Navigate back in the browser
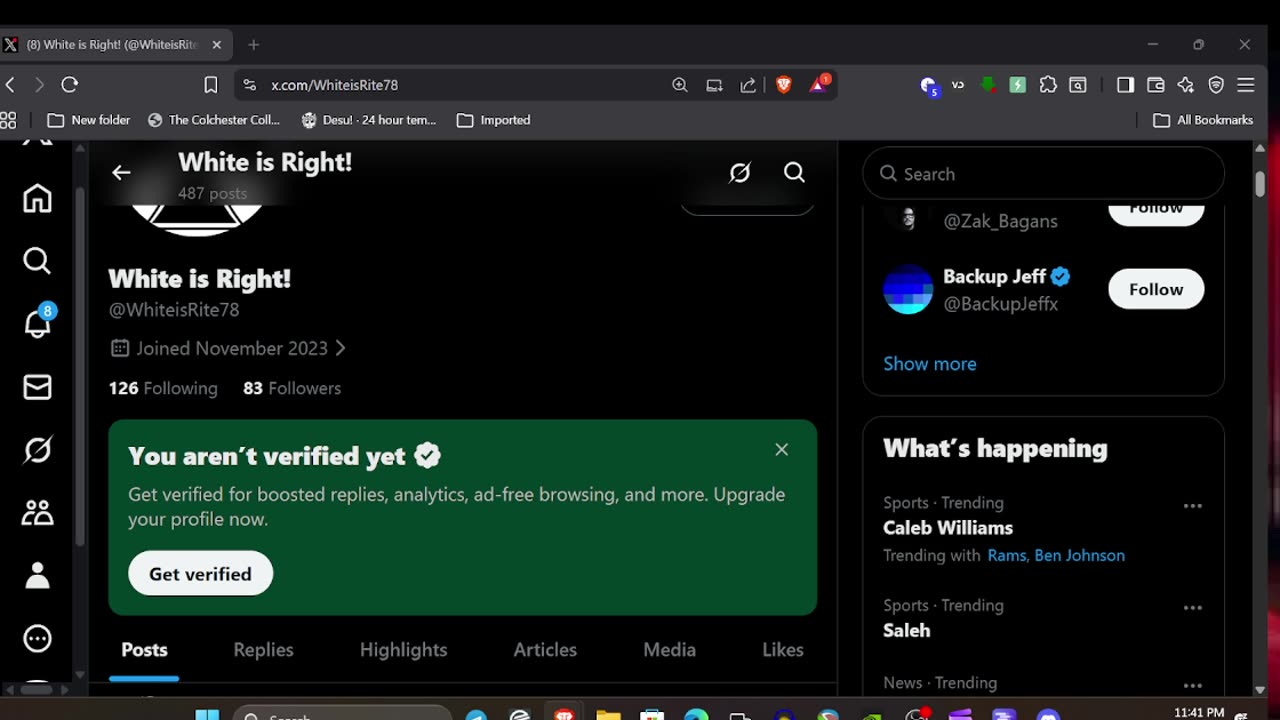 click(x=10, y=85)
